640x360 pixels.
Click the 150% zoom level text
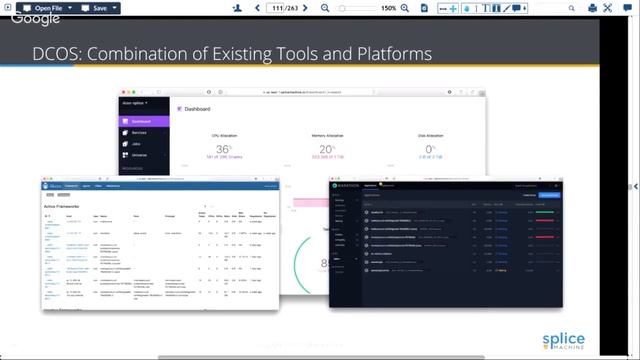coord(388,8)
